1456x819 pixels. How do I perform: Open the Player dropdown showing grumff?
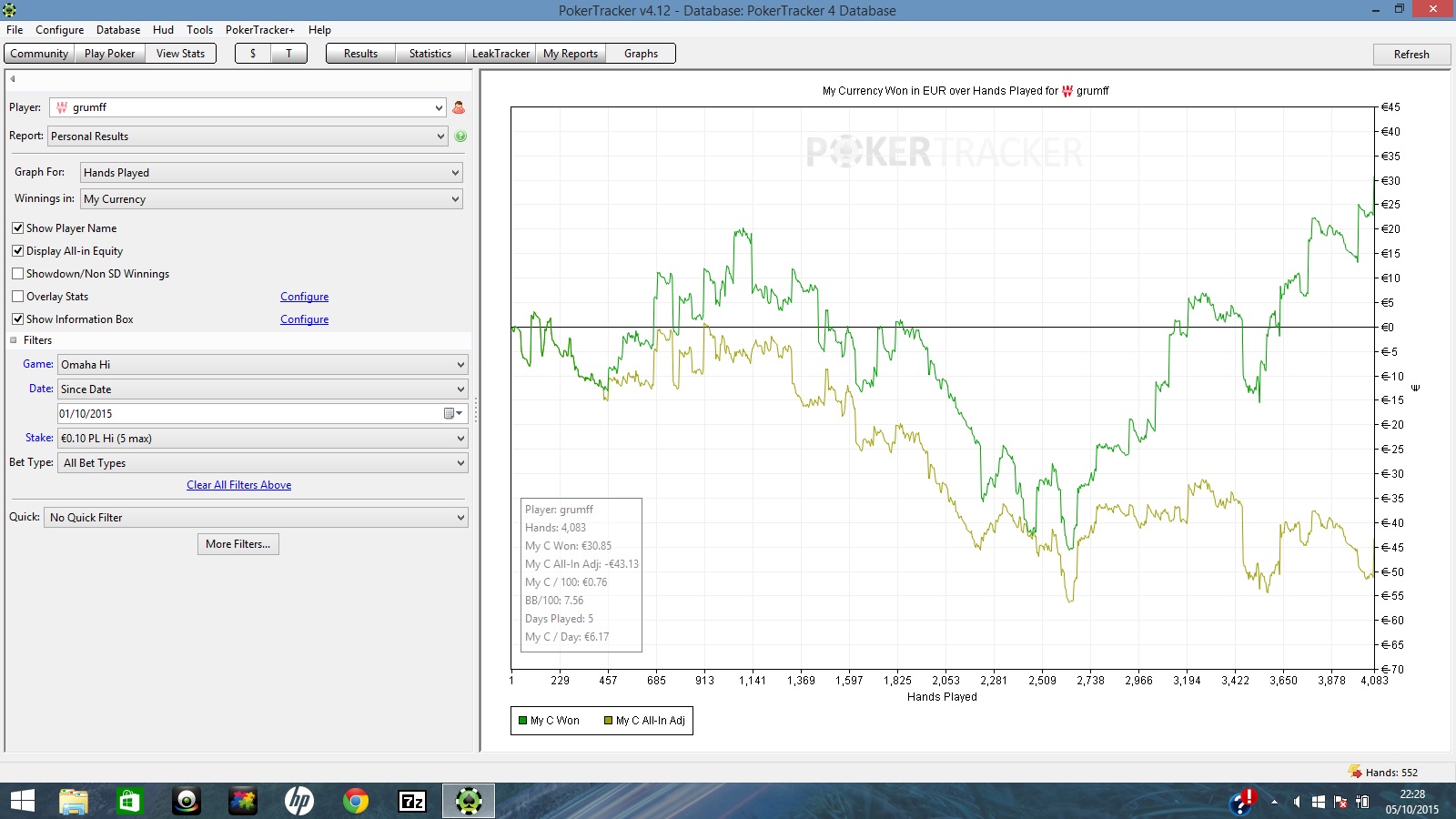point(248,107)
